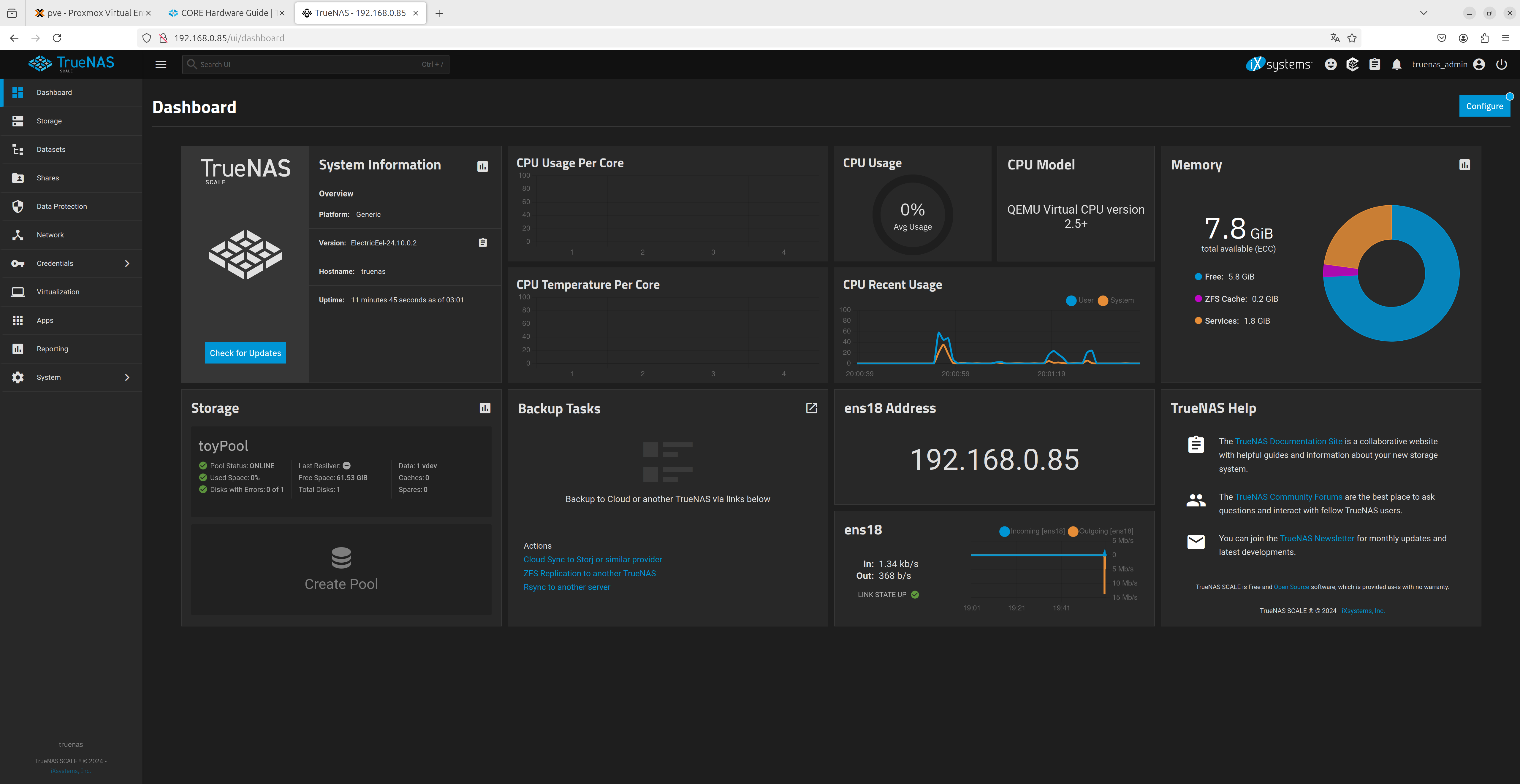Open the Jobs clipboard icon in top bar
The width and height of the screenshot is (1520, 784).
[1375, 64]
